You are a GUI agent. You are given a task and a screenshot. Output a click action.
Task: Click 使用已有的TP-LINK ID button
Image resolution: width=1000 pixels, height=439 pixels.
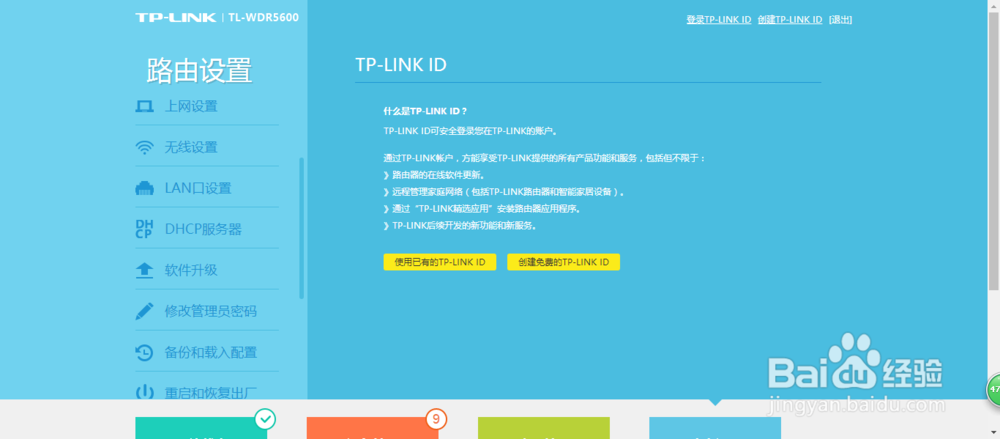[439, 262]
